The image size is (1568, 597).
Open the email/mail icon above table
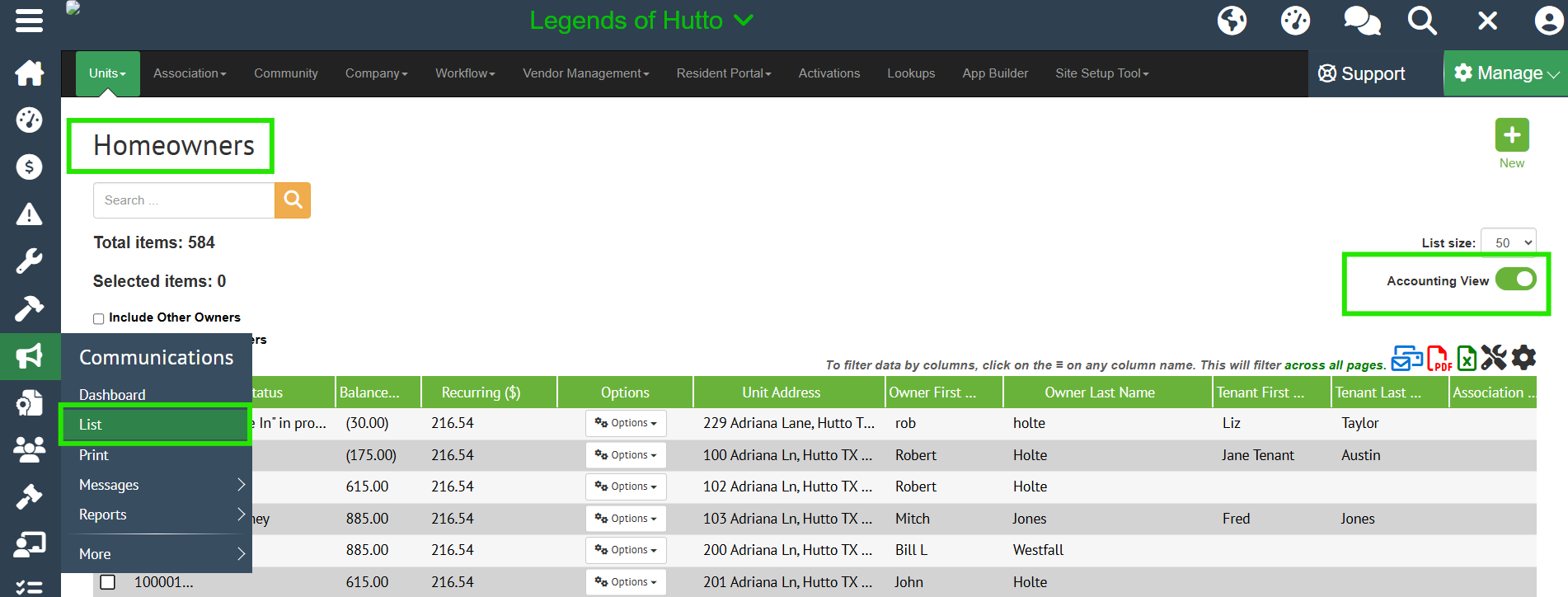[x=1406, y=358]
